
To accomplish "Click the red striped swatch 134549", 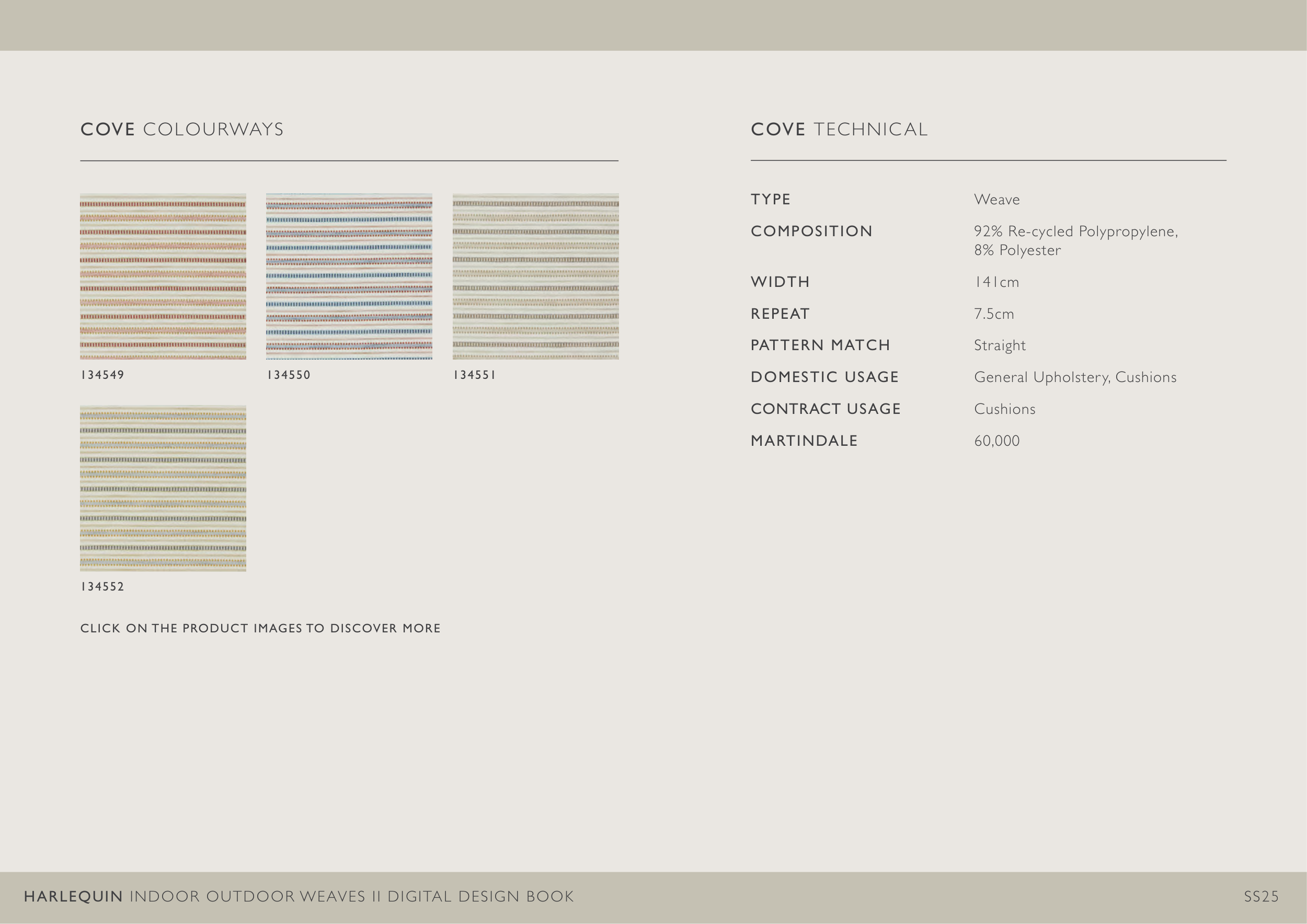I will 163,276.
